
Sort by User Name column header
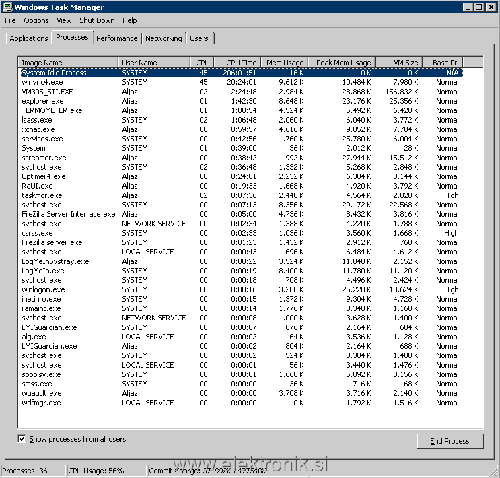click(x=154, y=62)
